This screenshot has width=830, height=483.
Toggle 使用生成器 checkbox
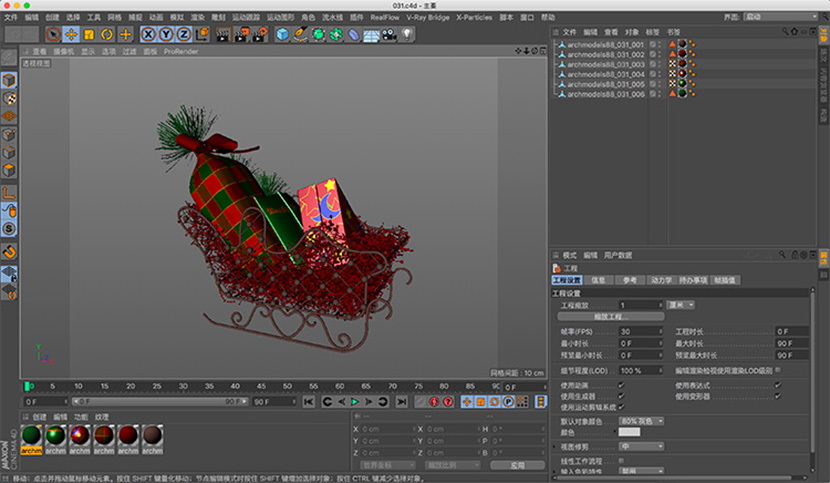[622, 395]
